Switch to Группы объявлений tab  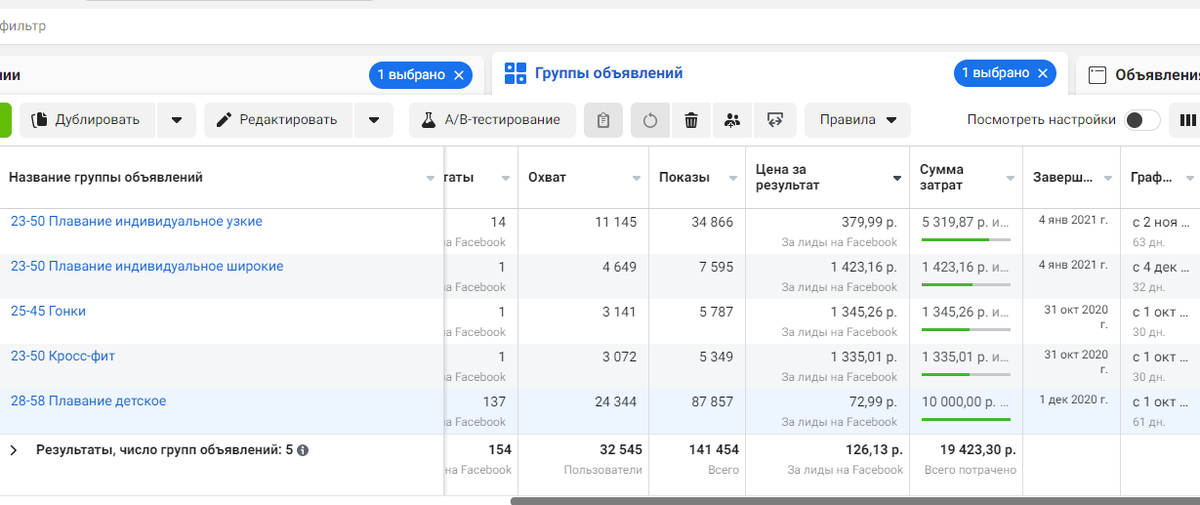pos(609,73)
